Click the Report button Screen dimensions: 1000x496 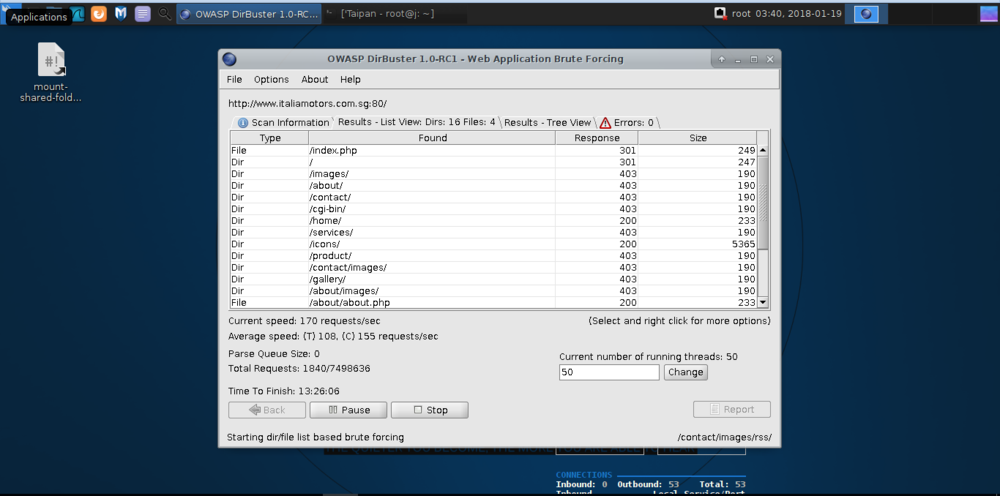pyautogui.click(x=732, y=410)
